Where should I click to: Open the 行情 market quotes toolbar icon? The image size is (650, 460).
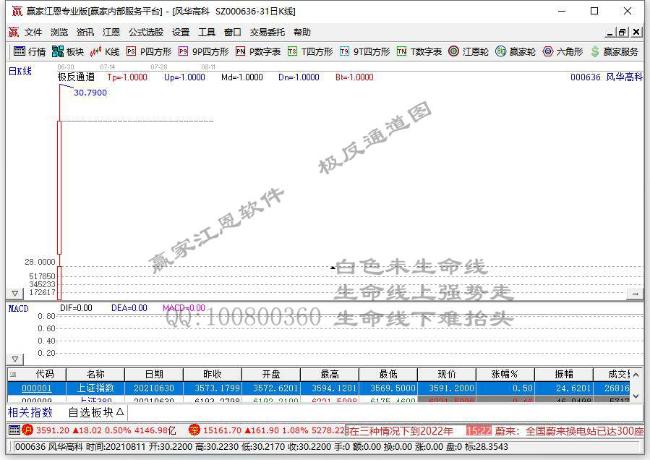(29, 51)
